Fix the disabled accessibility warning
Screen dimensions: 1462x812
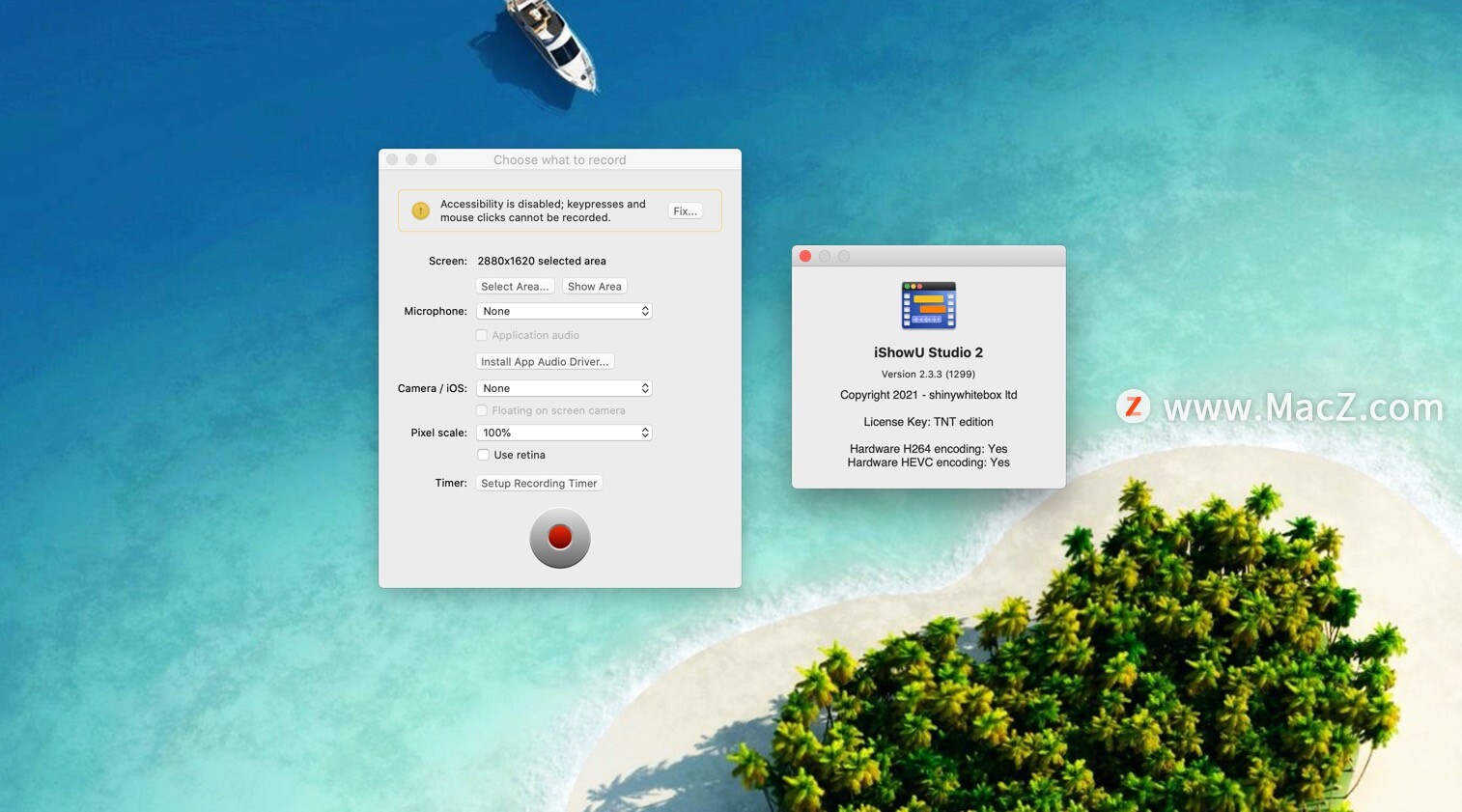[x=685, y=210]
